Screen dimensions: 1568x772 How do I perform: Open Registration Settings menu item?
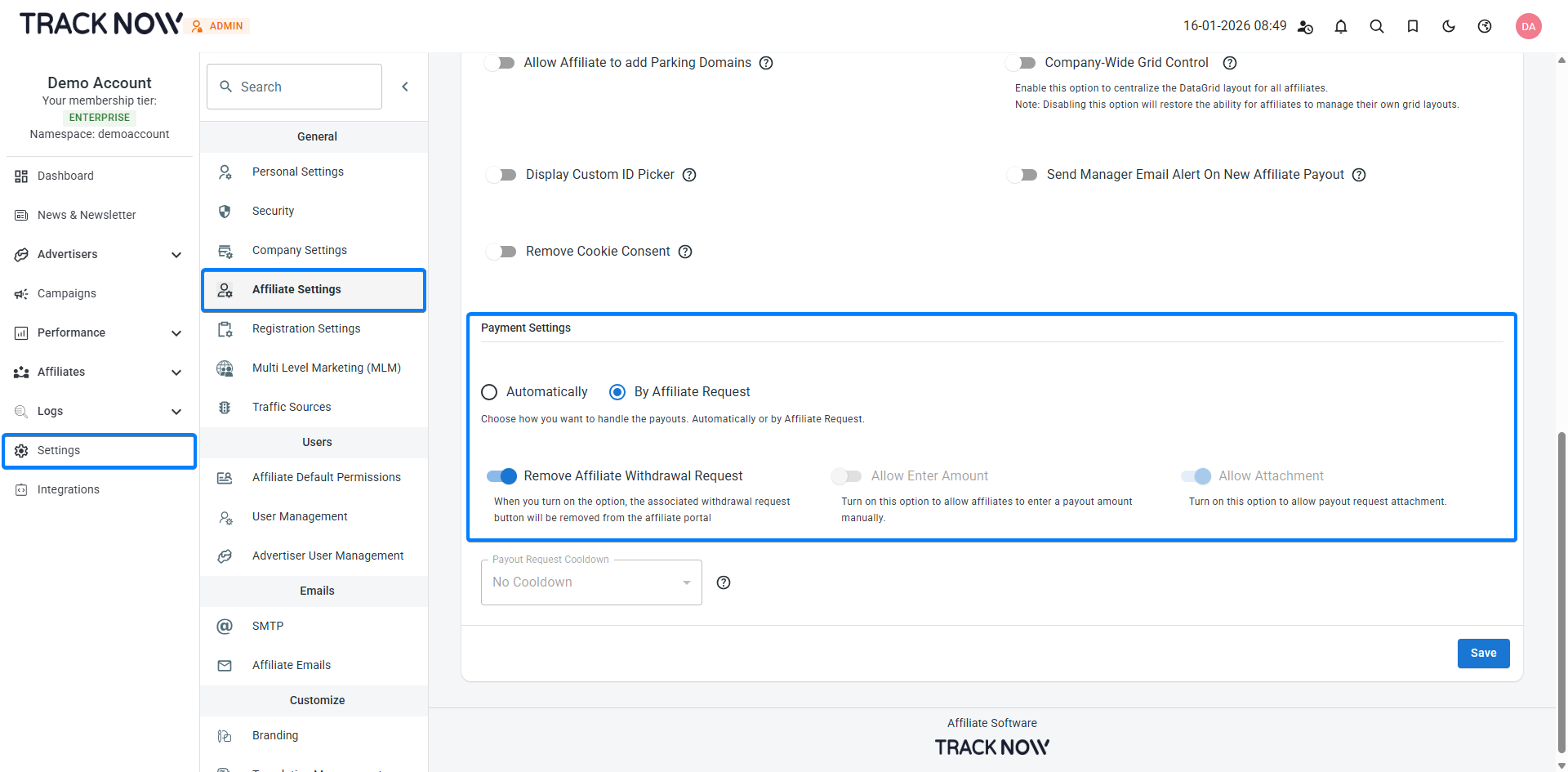tap(306, 328)
